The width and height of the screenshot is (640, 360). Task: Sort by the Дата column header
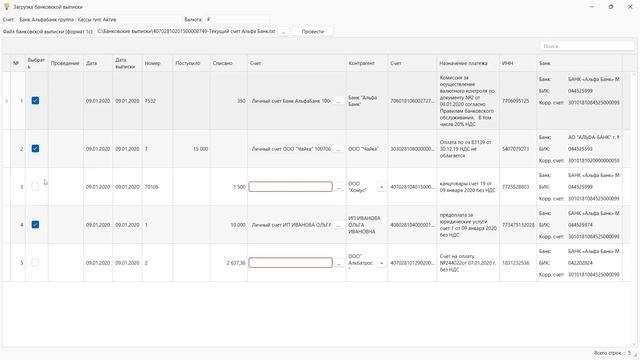coord(98,63)
